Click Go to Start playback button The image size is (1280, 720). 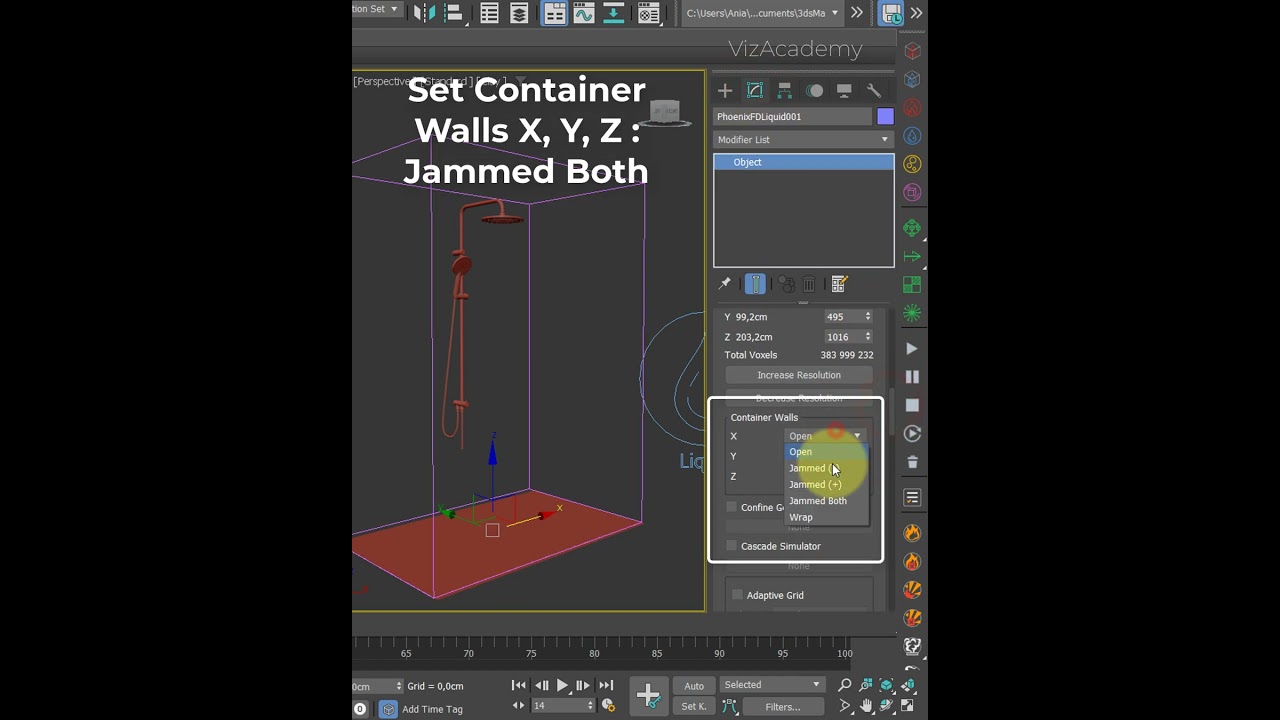[518, 685]
